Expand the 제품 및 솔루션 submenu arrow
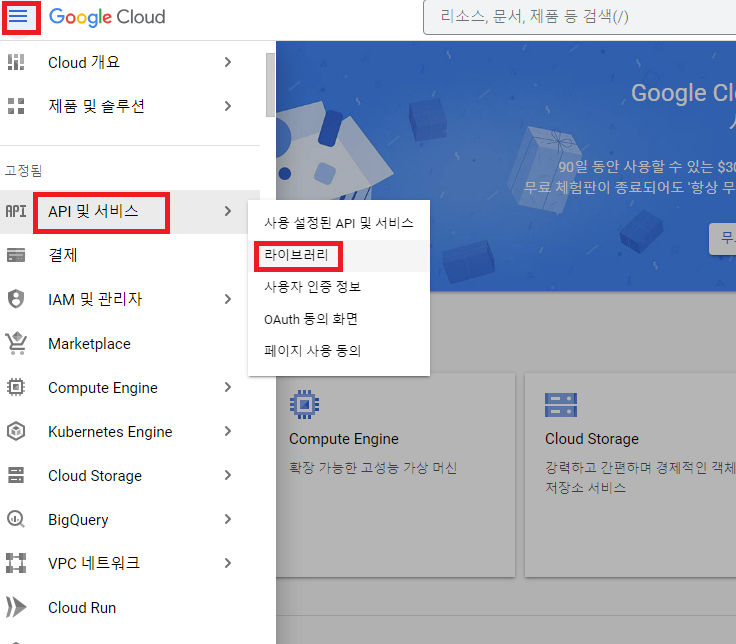The height and width of the screenshot is (644, 736). point(228,106)
